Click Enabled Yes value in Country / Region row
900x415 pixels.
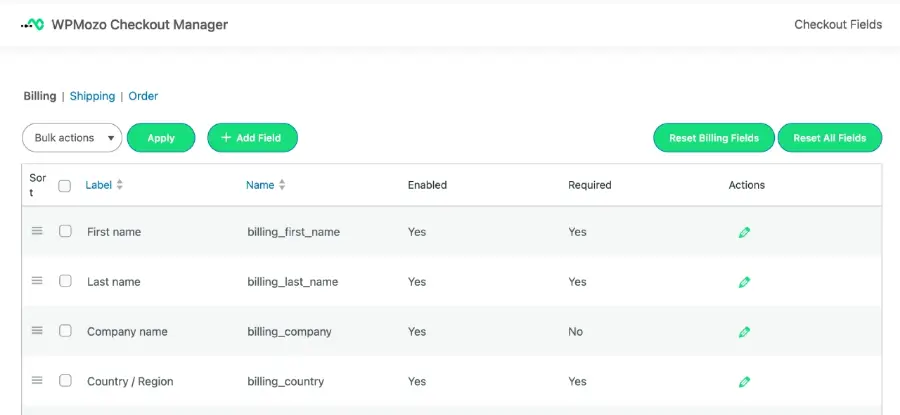[417, 381]
